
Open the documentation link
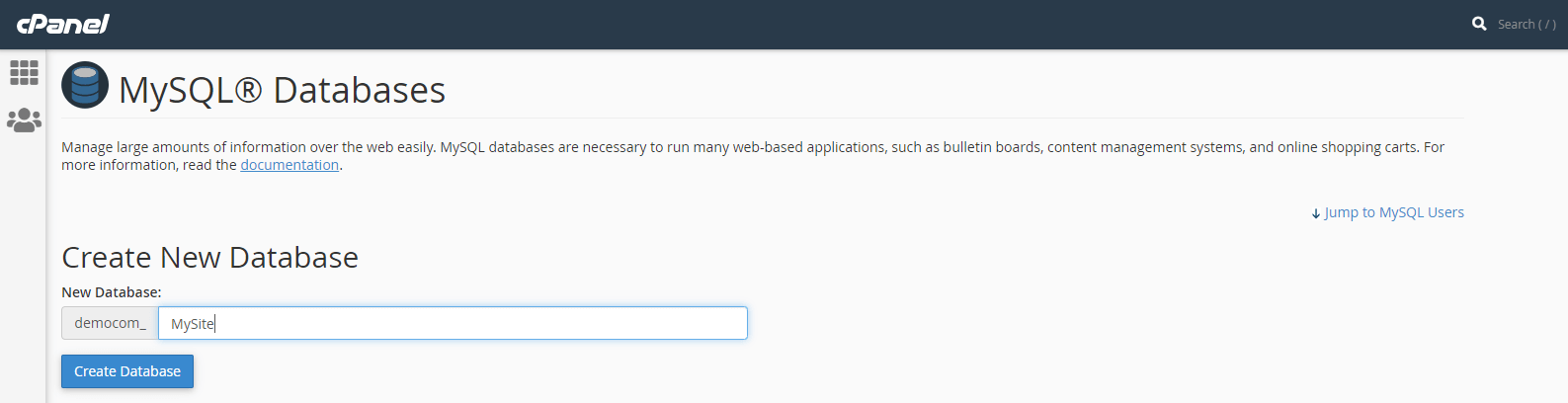[289, 165]
